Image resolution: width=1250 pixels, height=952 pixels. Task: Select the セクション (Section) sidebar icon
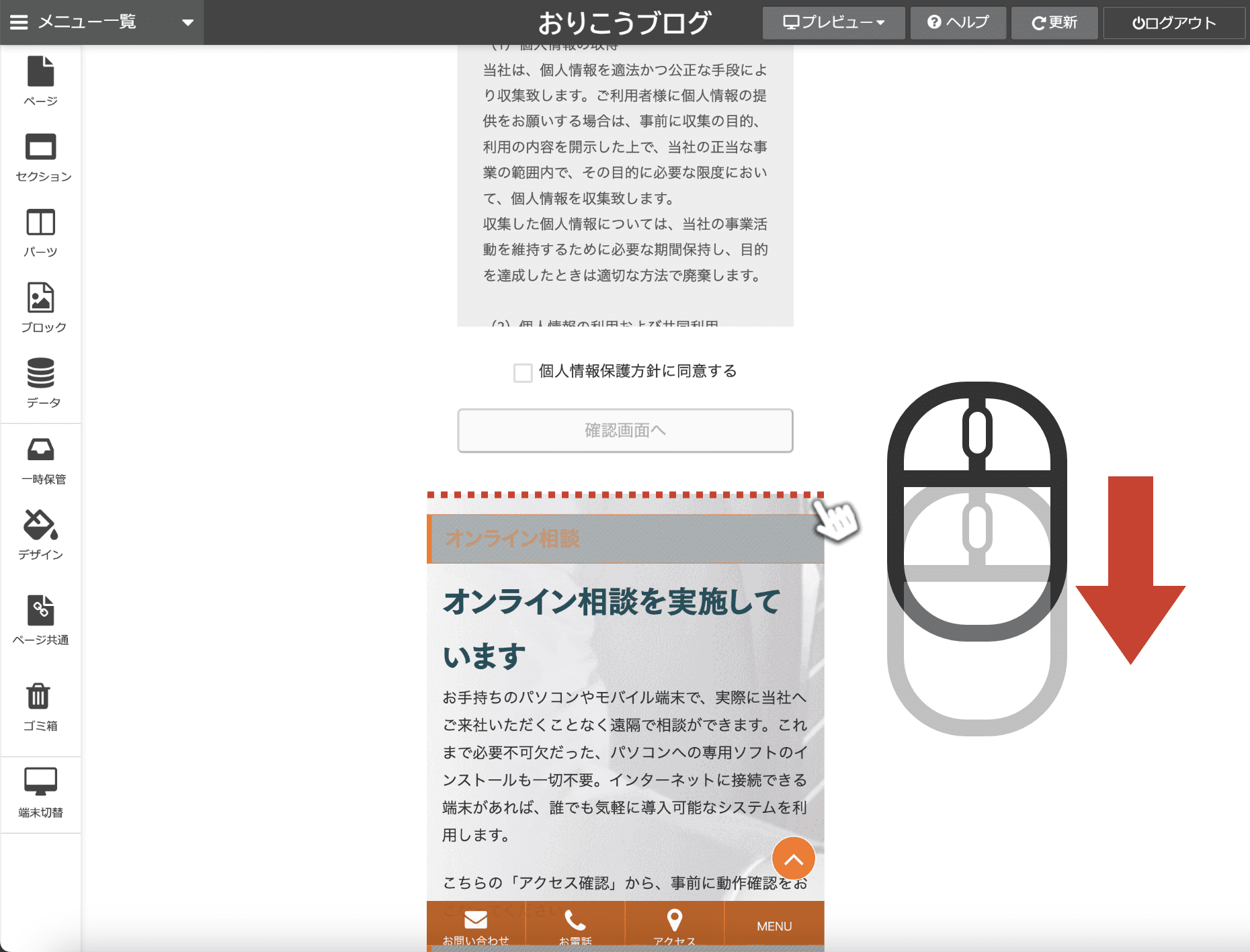tap(40, 148)
